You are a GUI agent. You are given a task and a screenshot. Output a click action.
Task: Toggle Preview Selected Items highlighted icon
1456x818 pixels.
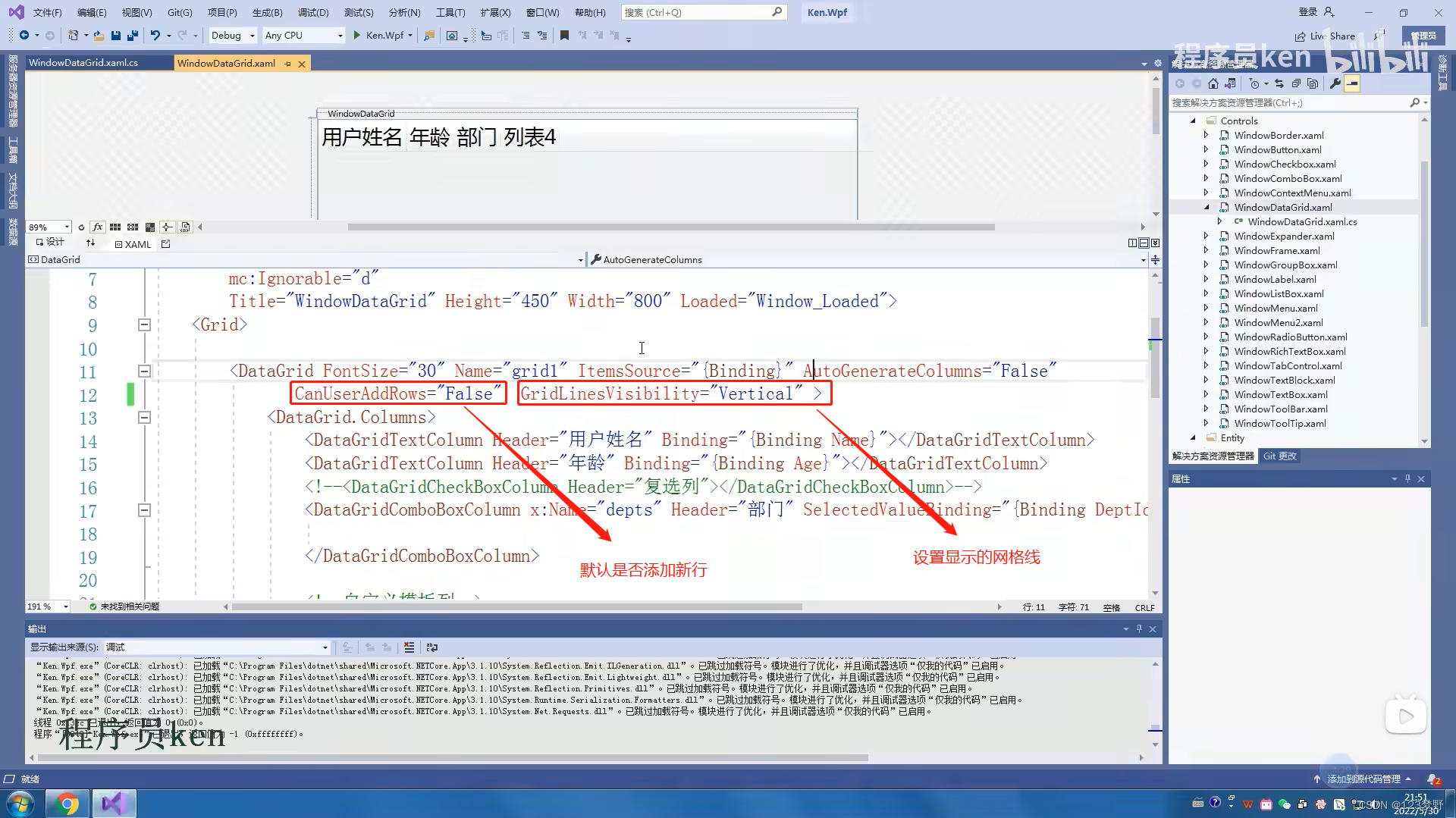1352,83
